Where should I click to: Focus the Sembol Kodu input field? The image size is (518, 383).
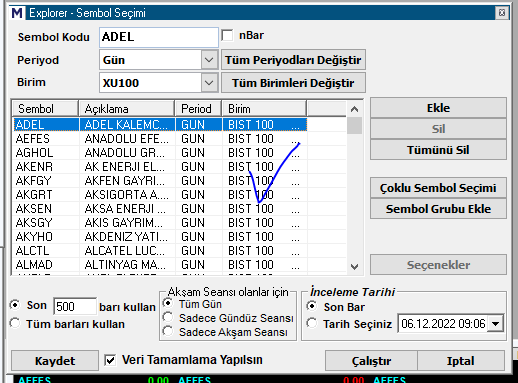[x=159, y=37]
